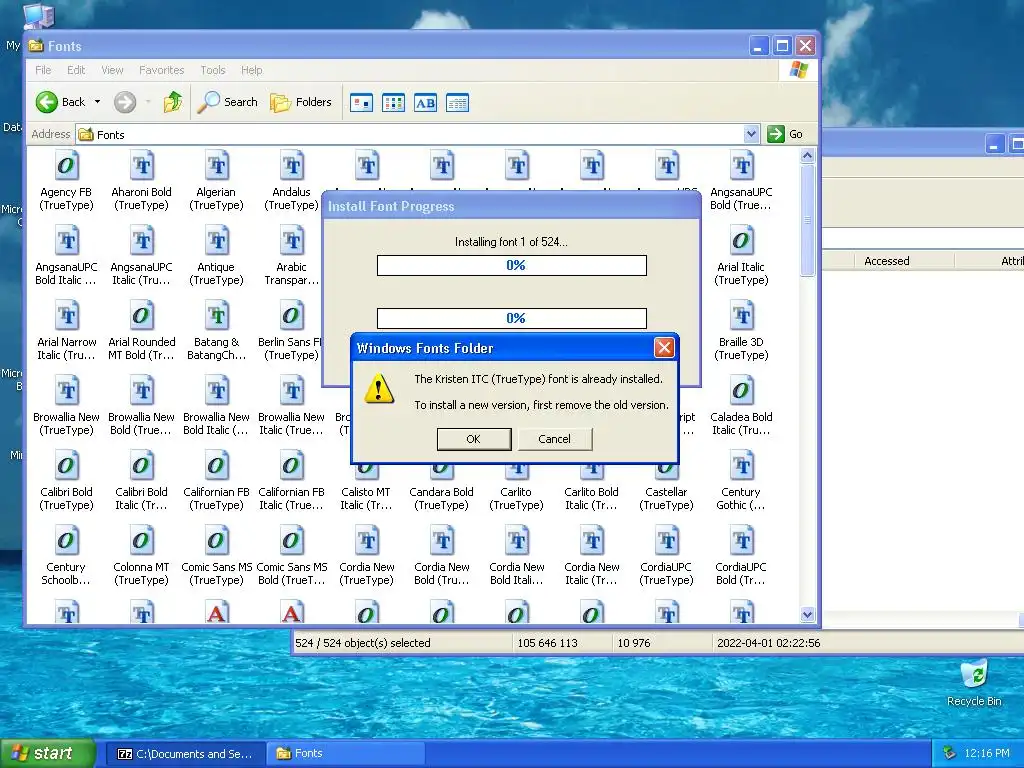Viewport: 1024px width, 768px height.
Task: Click the vertical scrollbar thumb in the Fonts window
Action: tap(807, 220)
